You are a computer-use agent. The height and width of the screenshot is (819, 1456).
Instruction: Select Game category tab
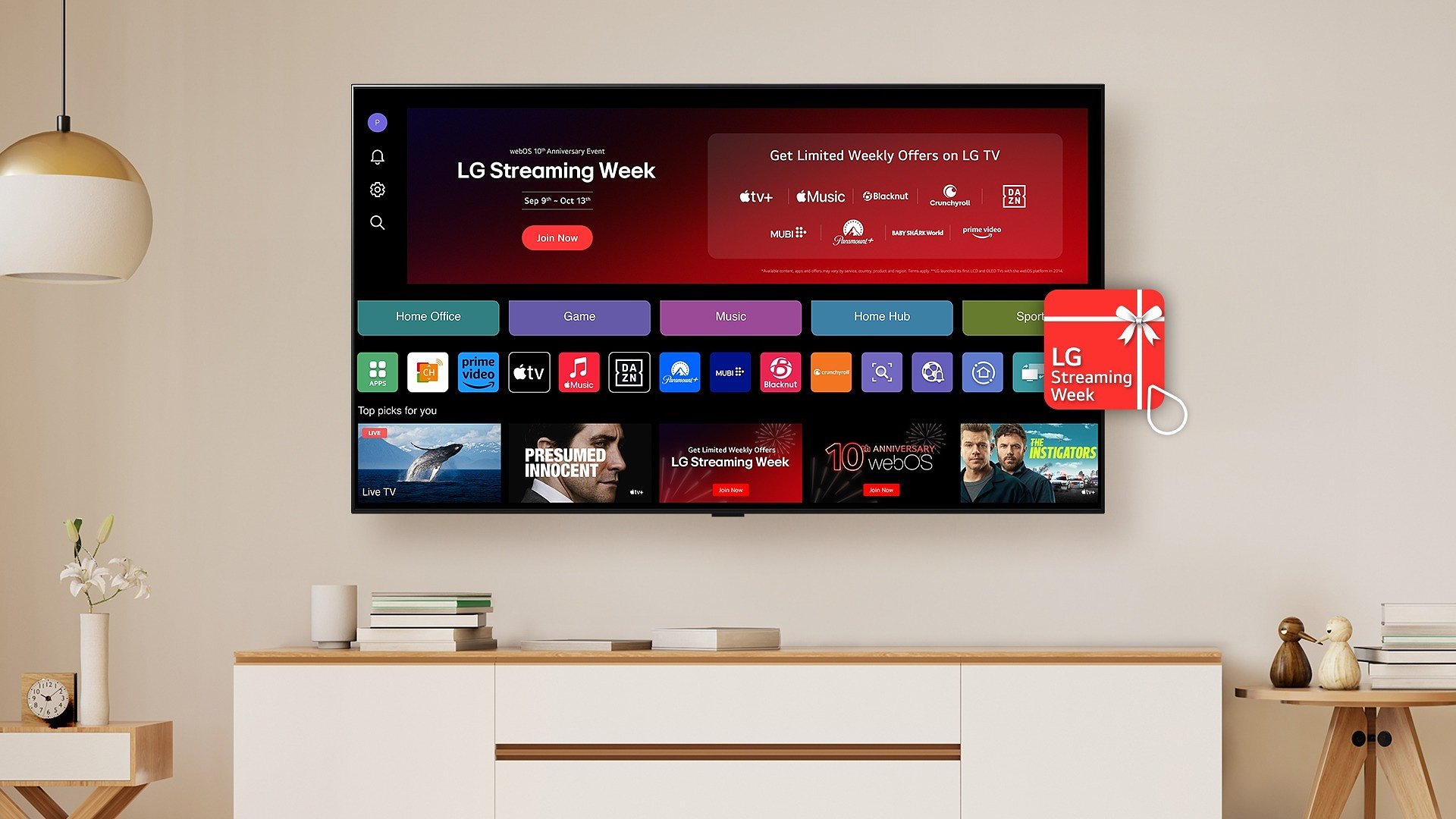tap(578, 317)
